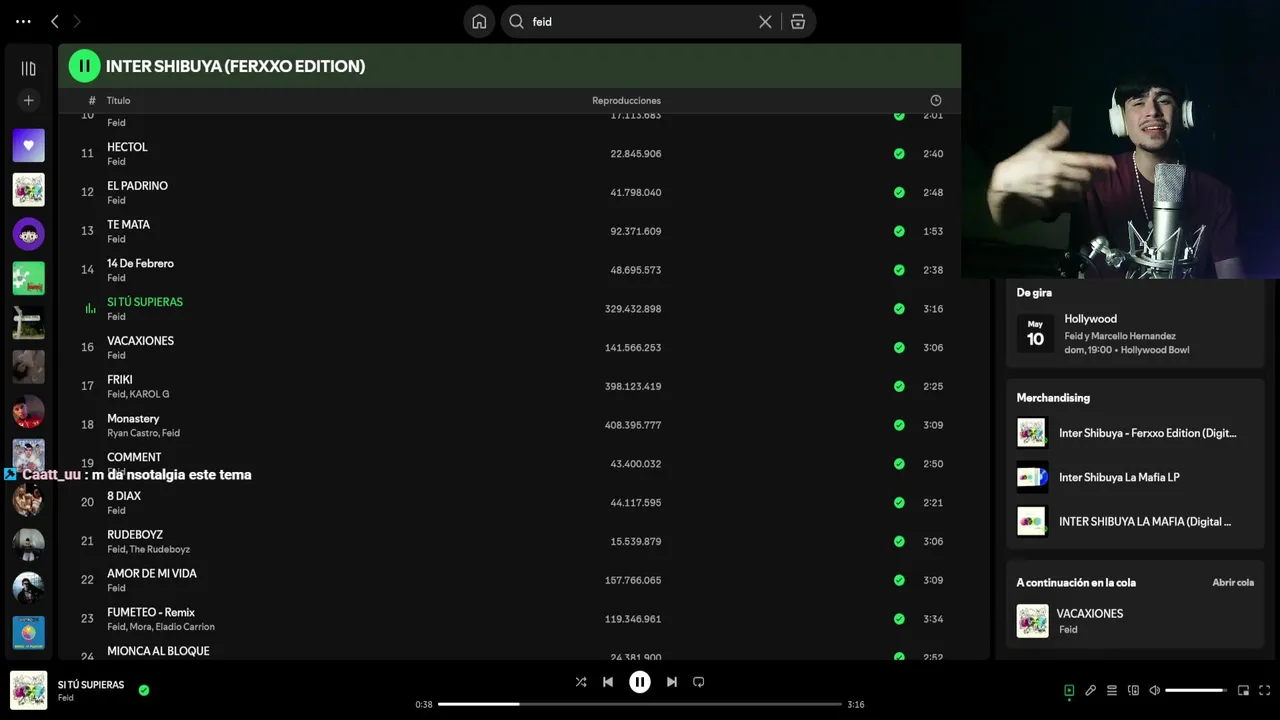Go back with the left arrow

(55, 21)
